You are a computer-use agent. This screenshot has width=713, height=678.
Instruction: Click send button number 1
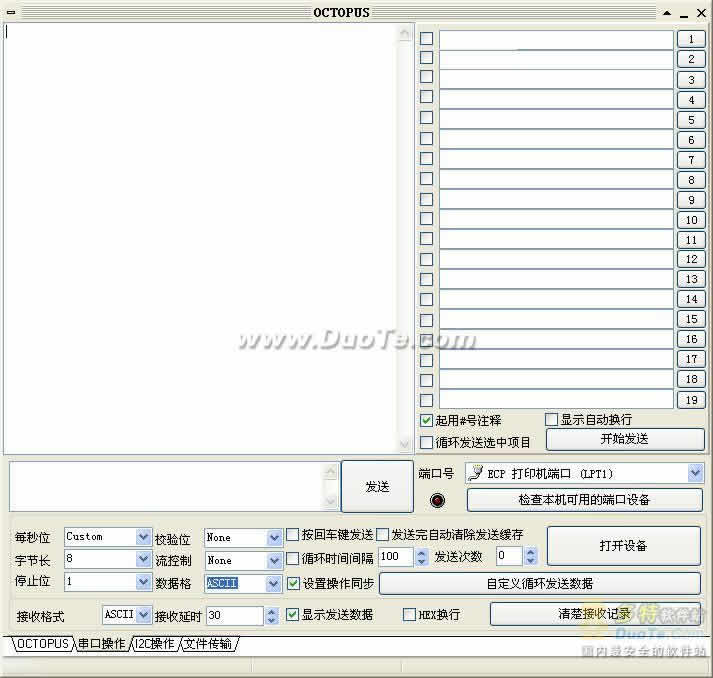click(691, 39)
